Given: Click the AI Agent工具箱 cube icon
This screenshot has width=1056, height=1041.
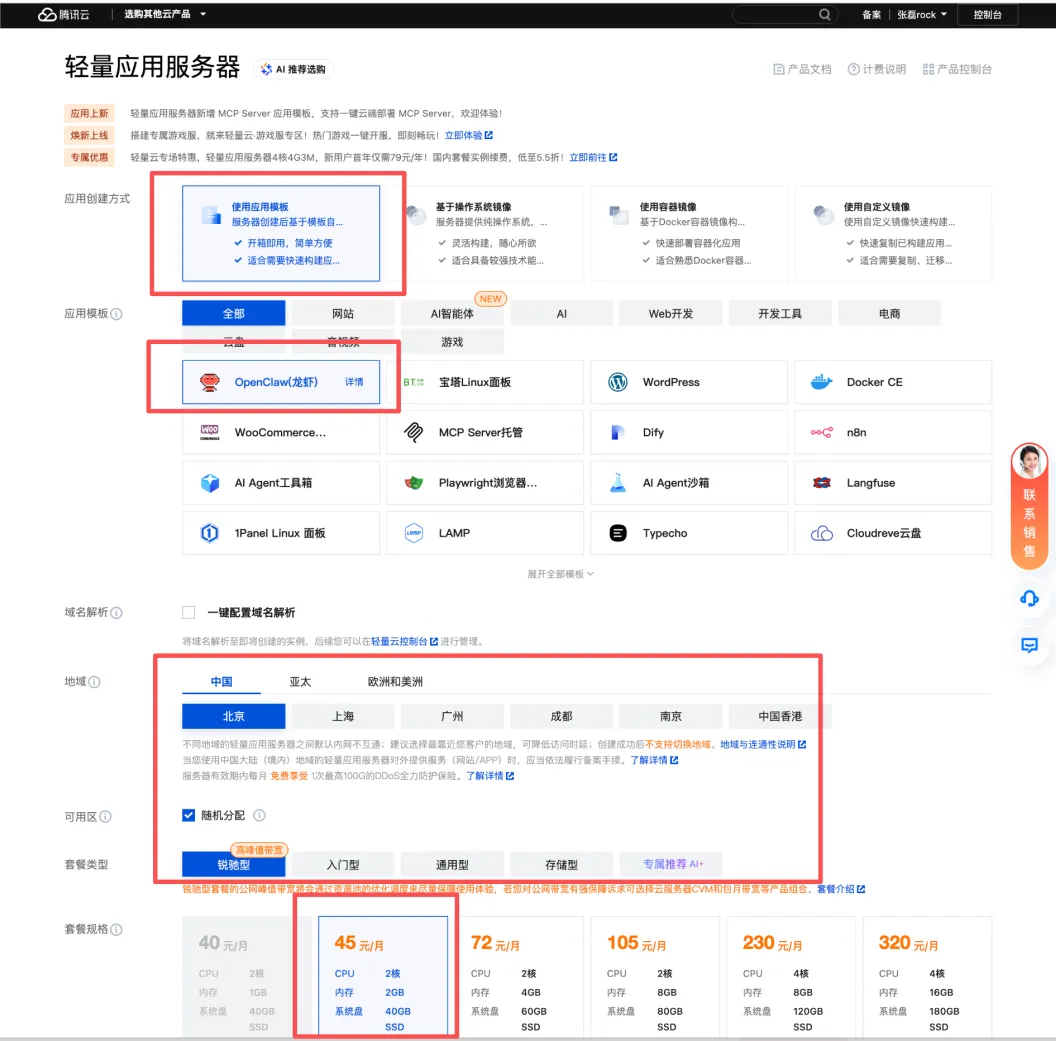Looking at the screenshot, I should pos(210,483).
